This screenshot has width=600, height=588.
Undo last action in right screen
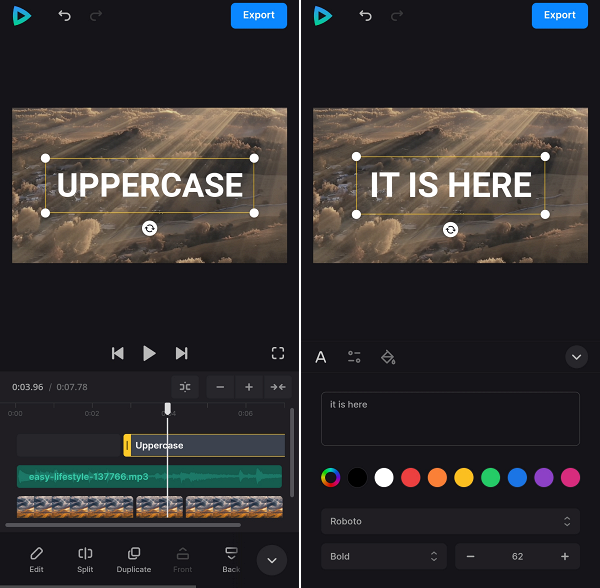pos(365,16)
